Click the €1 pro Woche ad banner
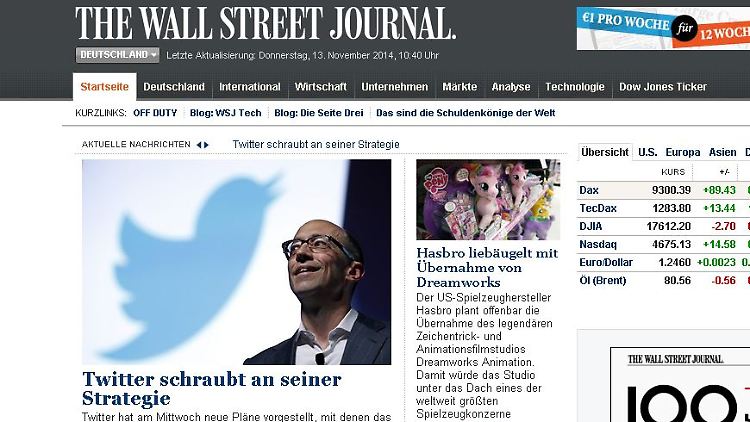Viewport: 750px width, 422px height. click(663, 28)
